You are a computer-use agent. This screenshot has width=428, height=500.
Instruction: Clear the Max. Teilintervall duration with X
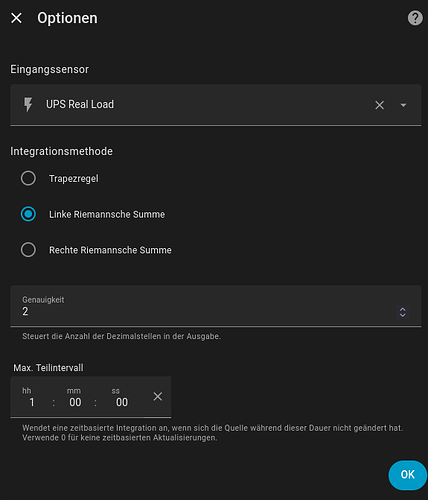[158, 396]
